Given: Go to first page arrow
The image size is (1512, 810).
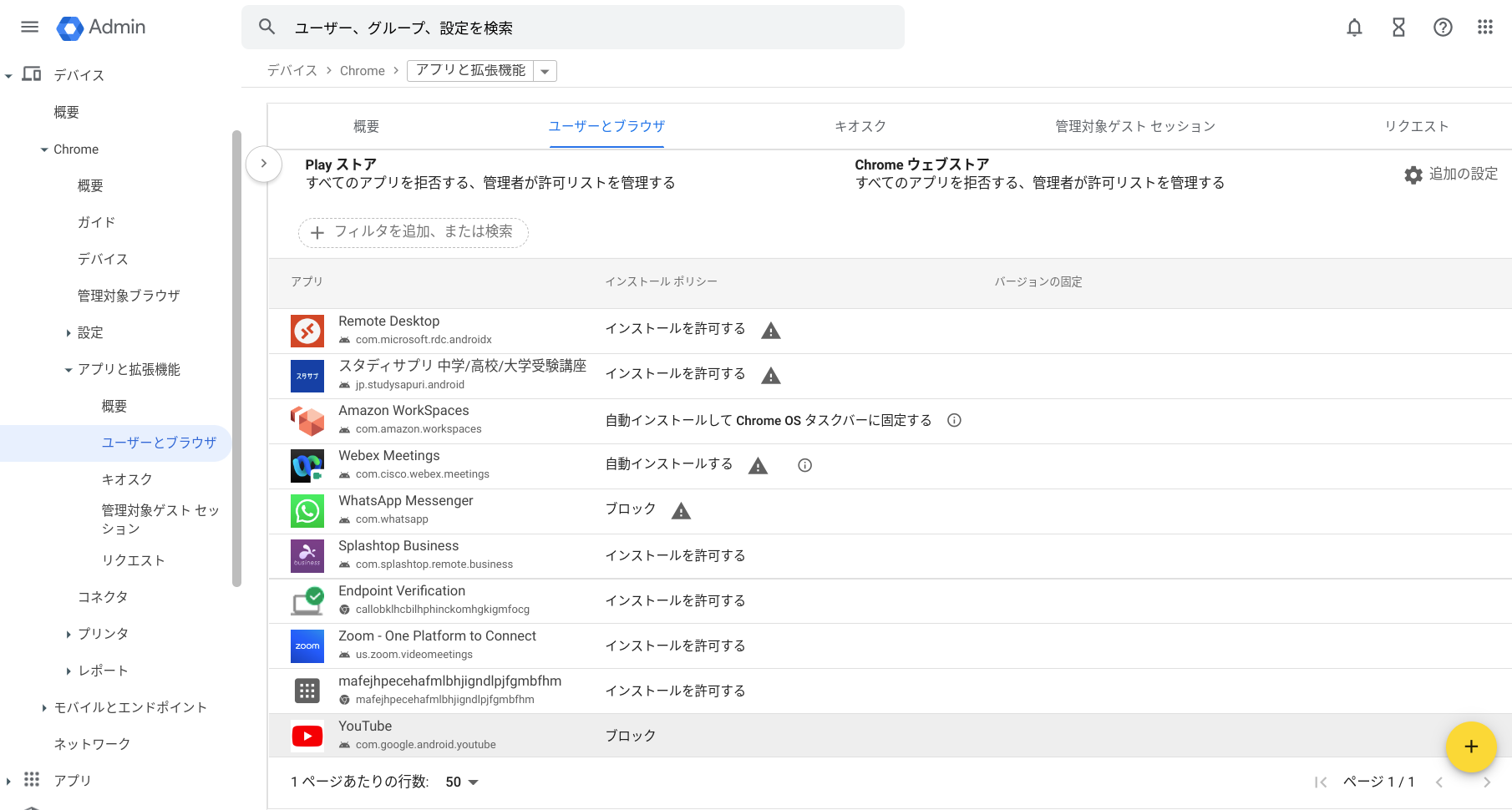Looking at the screenshot, I should [1321, 782].
